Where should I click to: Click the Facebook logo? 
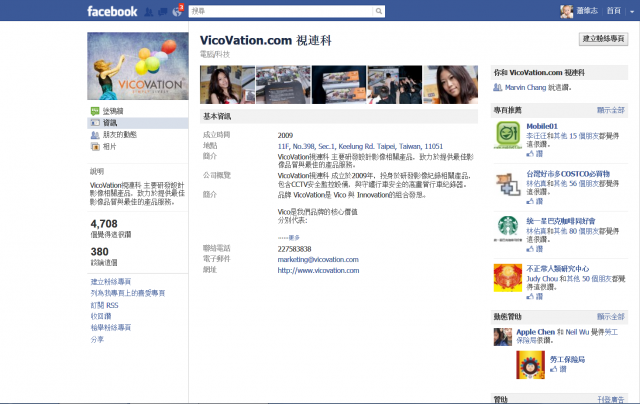click(112, 11)
